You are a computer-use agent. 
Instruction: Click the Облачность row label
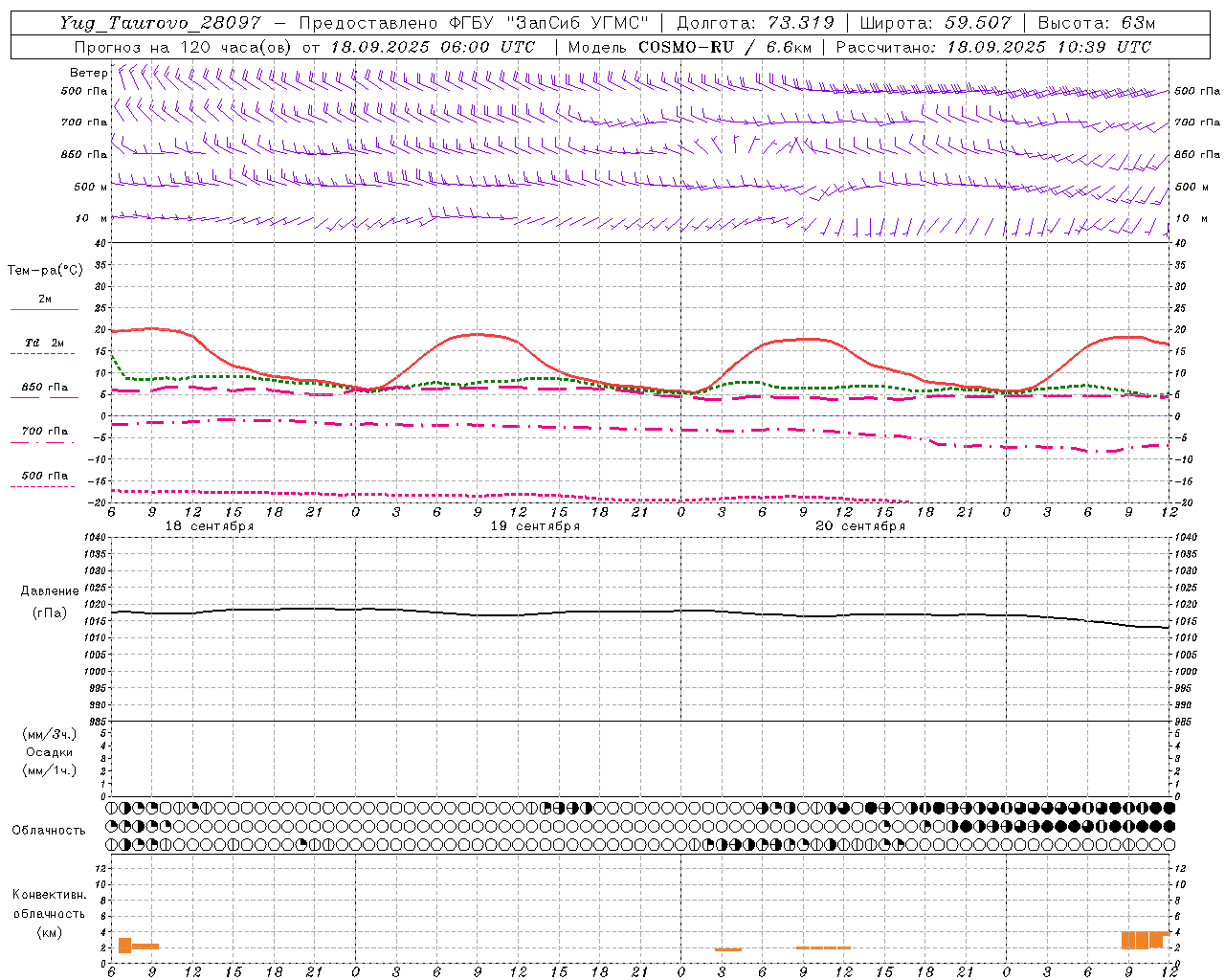[49, 831]
